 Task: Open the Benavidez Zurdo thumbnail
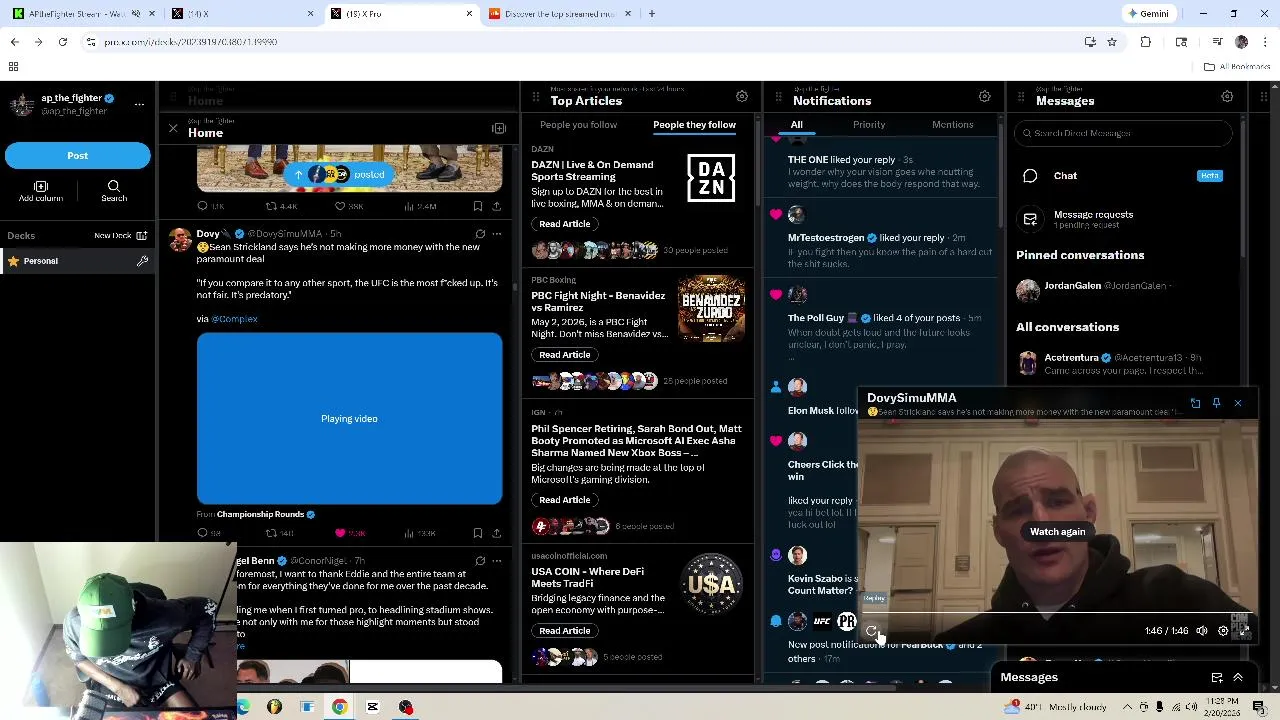[711, 309]
